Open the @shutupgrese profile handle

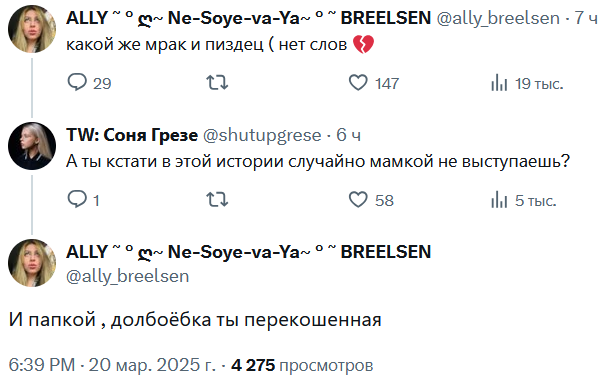(262, 135)
